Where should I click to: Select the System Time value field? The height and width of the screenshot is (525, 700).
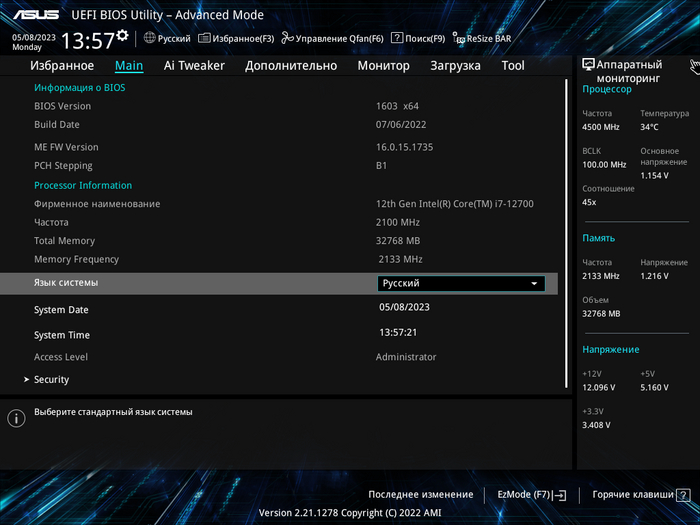pos(398,332)
